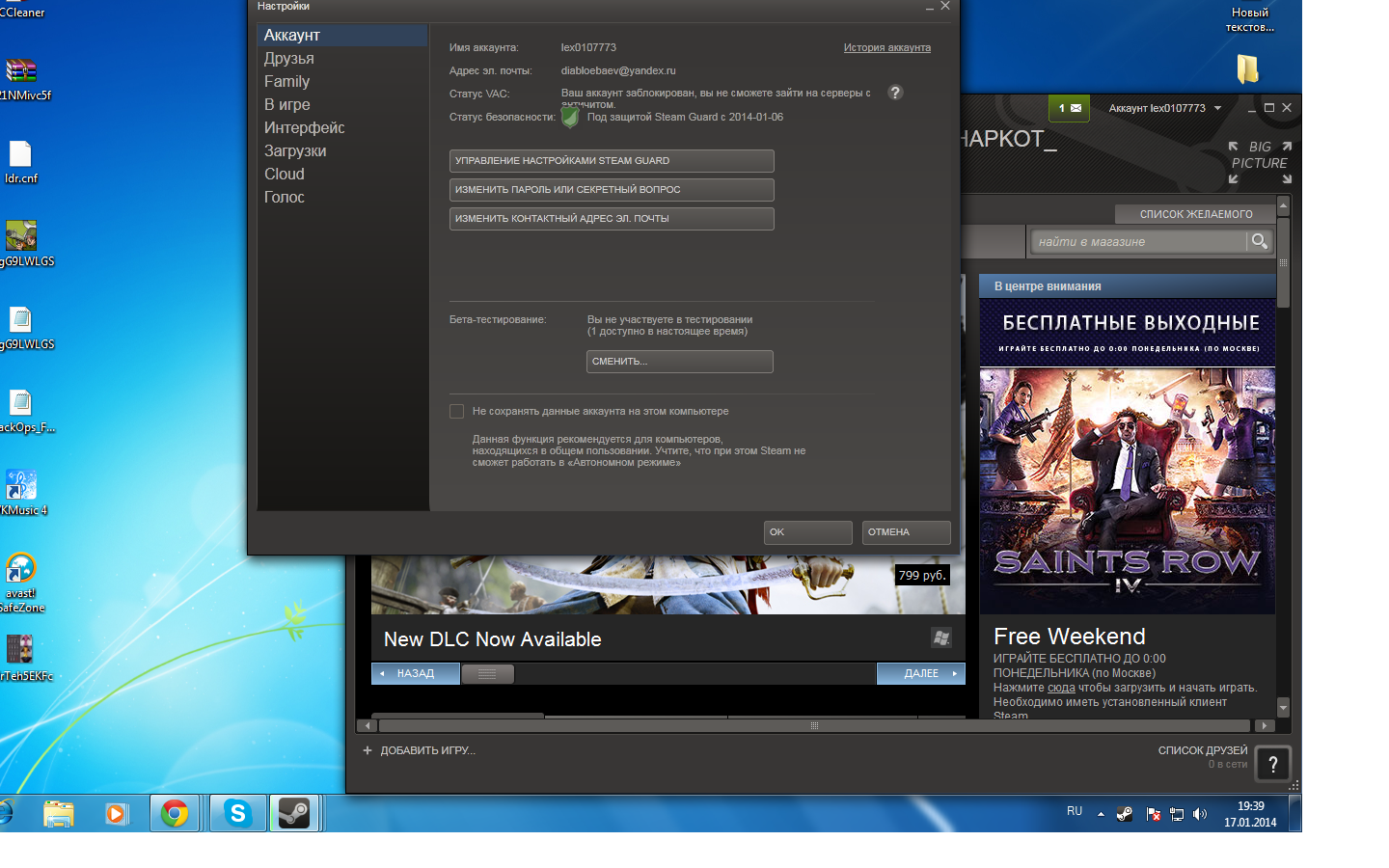Click the Сменить beta participation button

(x=680, y=362)
